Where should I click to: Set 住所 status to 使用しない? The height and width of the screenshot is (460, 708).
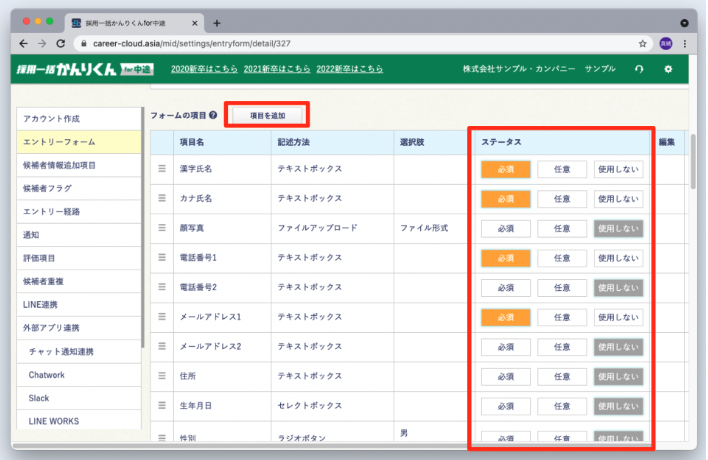point(618,376)
